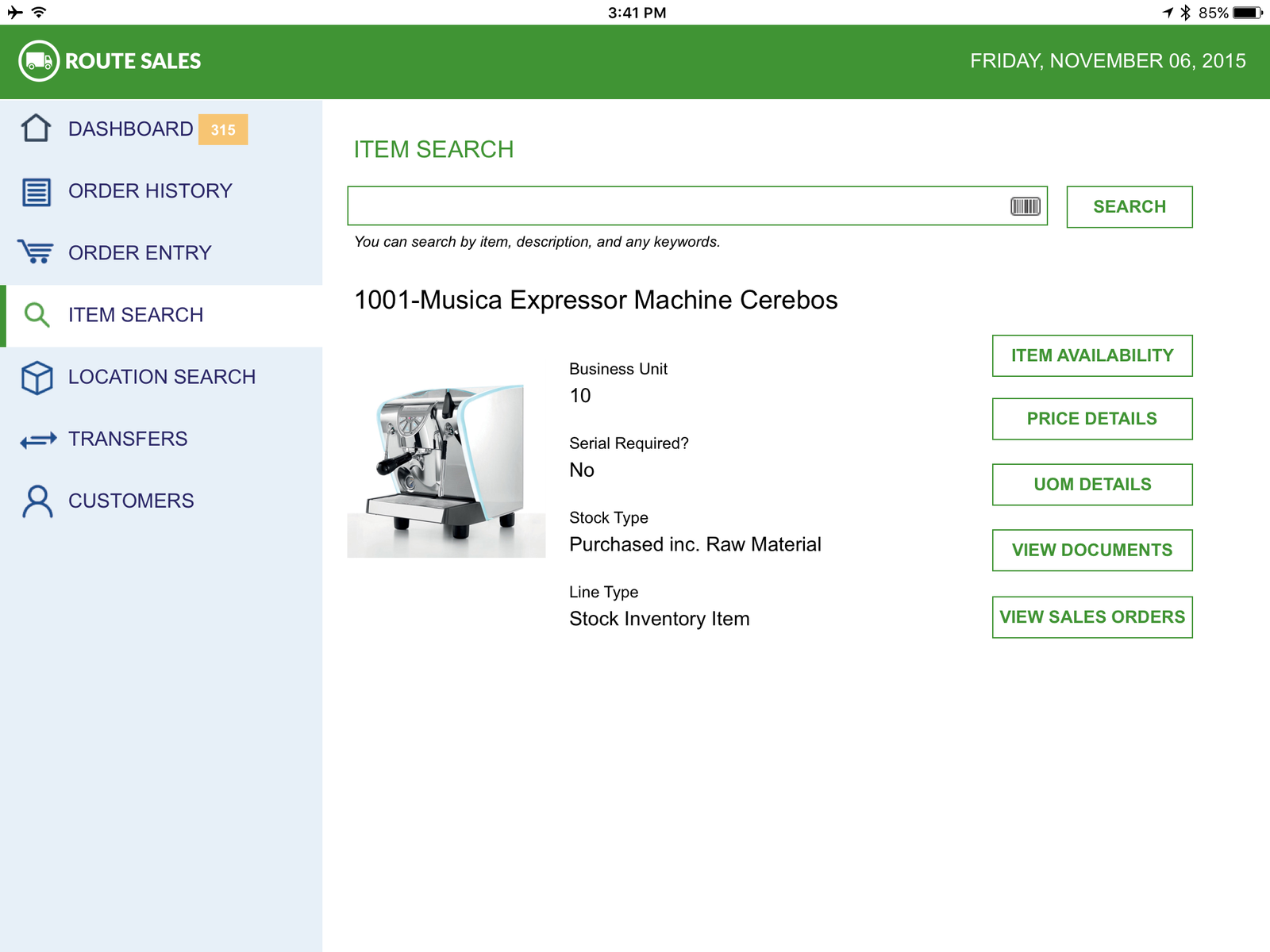
Task: Click View Sales Orders button
Action: (x=1092, y=617)
